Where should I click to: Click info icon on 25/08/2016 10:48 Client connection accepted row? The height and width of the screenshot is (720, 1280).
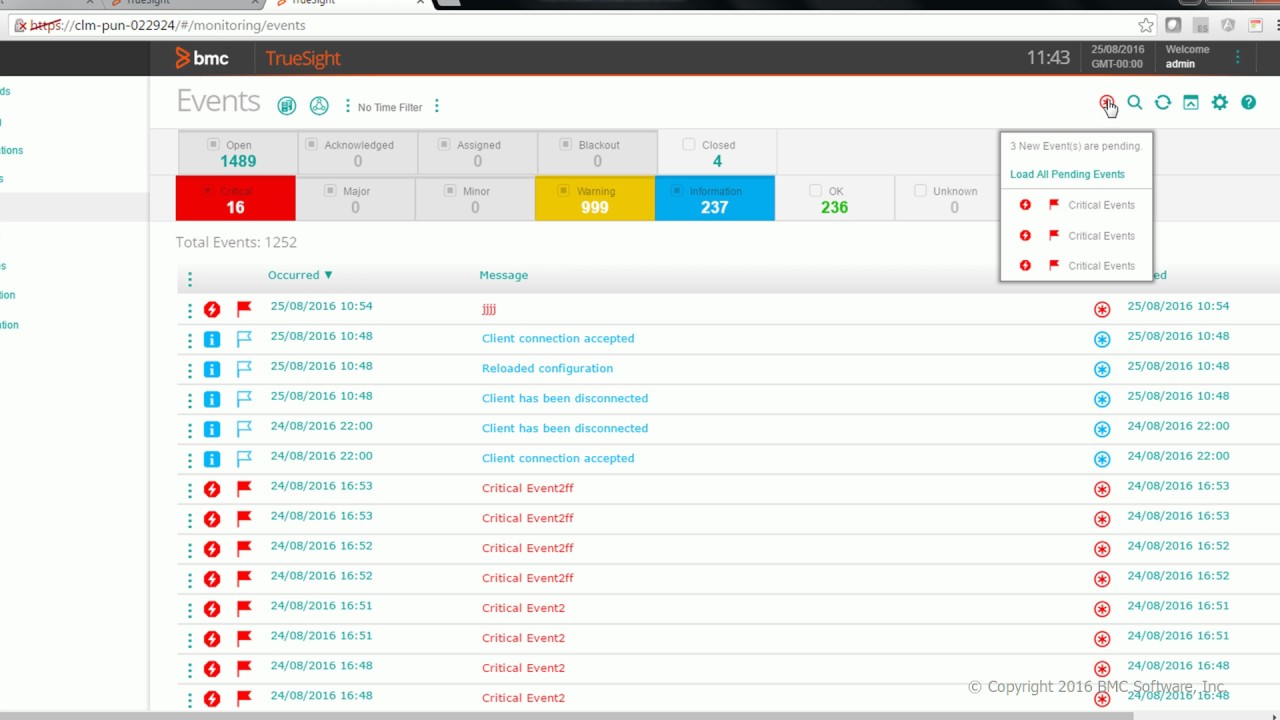212,339
